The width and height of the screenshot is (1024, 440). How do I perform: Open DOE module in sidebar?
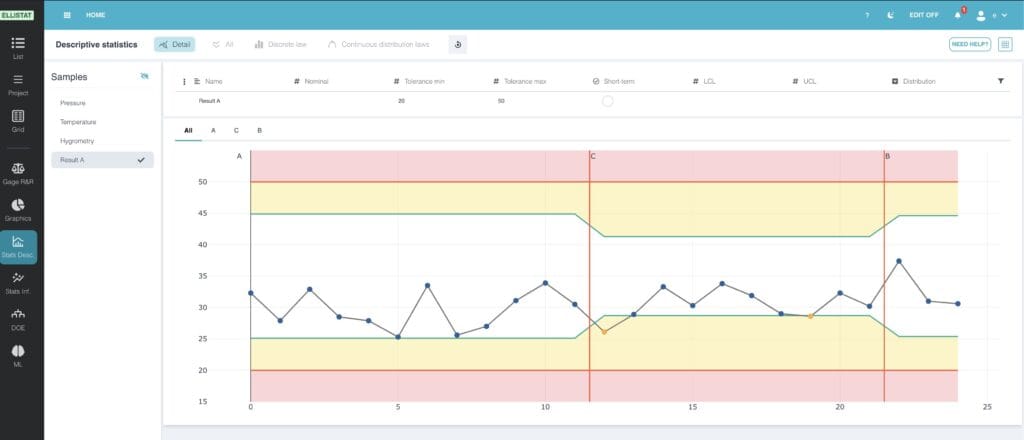(x=18, y=320)
